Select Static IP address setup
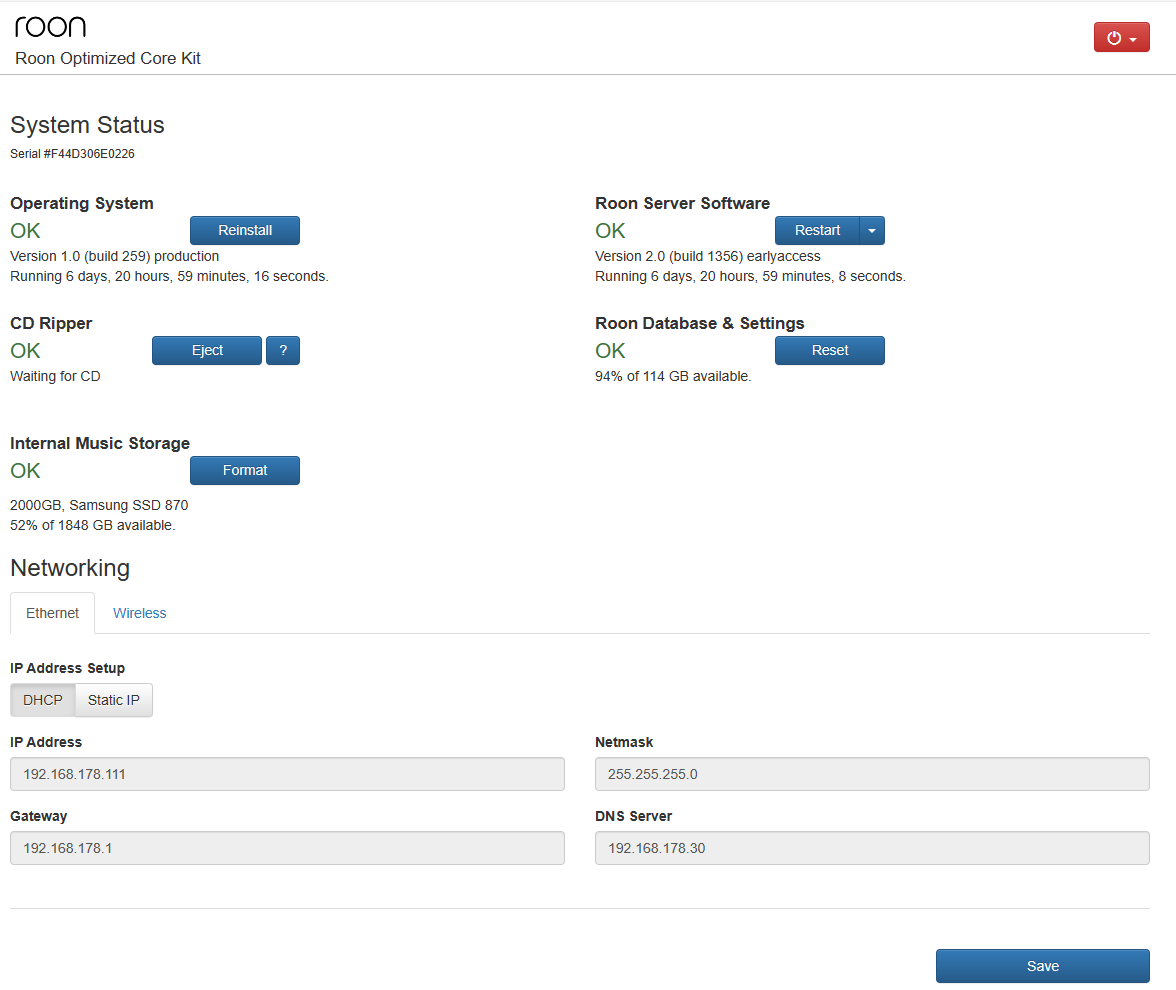 pyautogui.click(x=113, y=700)
